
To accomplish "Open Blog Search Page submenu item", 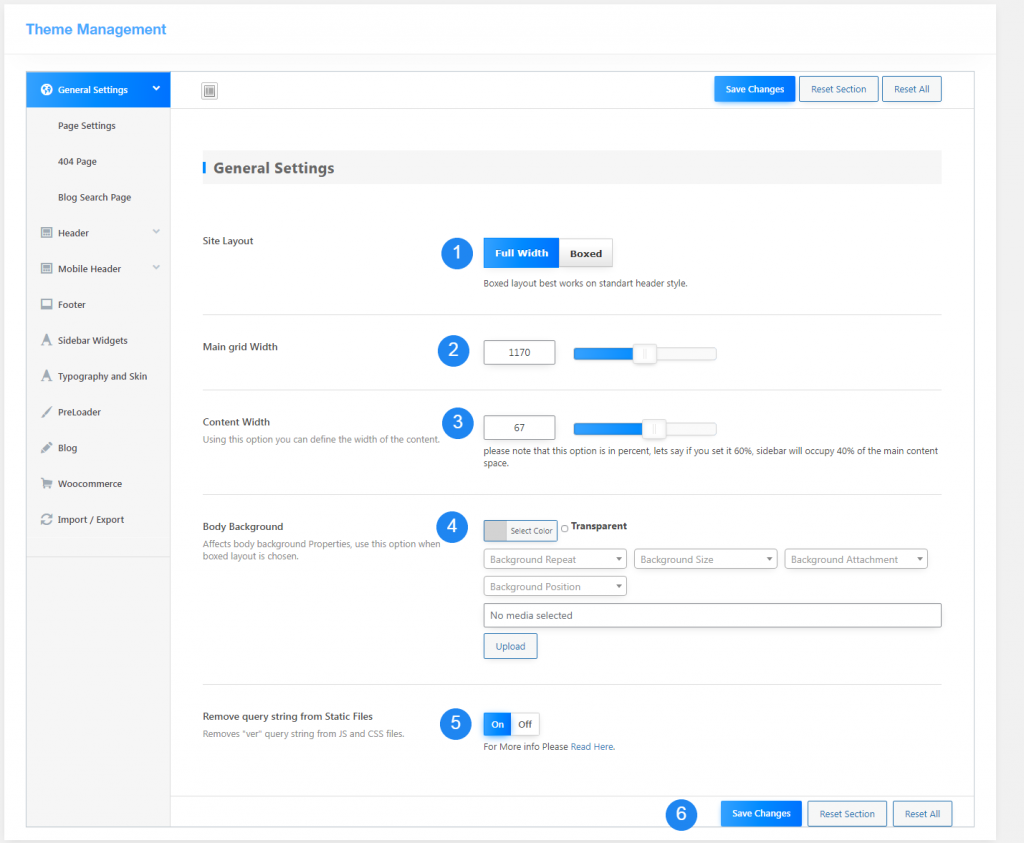I will coord(94,197).
